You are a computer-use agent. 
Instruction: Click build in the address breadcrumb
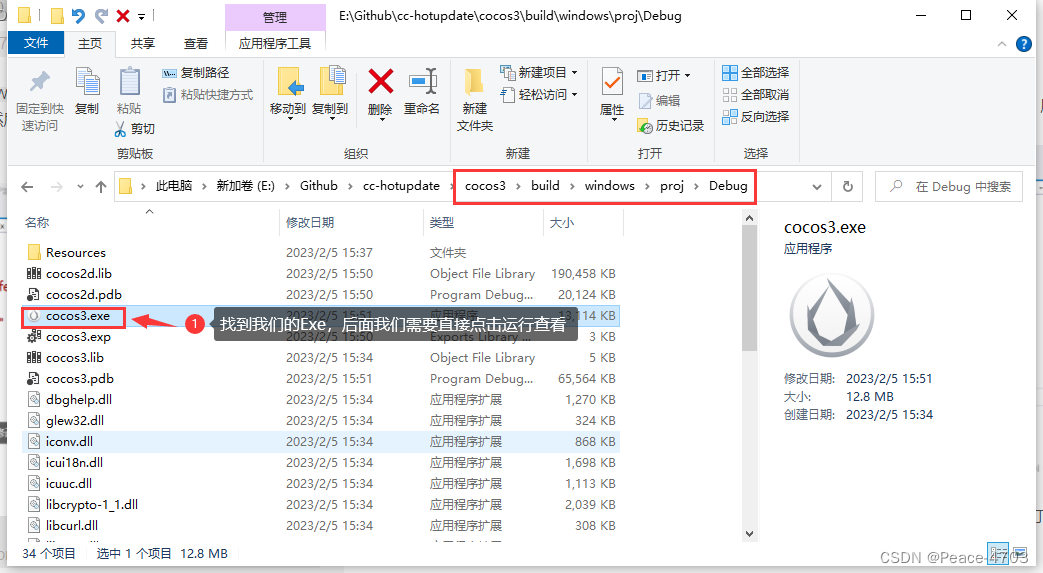(545, 186)
